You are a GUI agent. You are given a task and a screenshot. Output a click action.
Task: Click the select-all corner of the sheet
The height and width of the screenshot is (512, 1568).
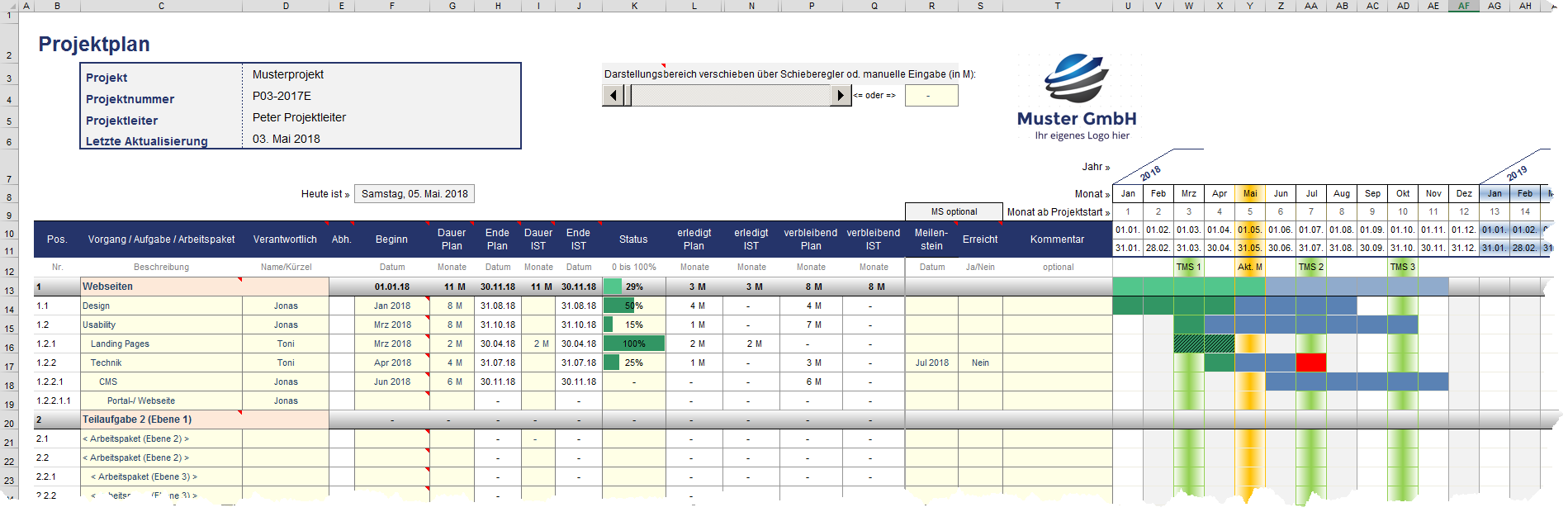click(x=8, y=6)
